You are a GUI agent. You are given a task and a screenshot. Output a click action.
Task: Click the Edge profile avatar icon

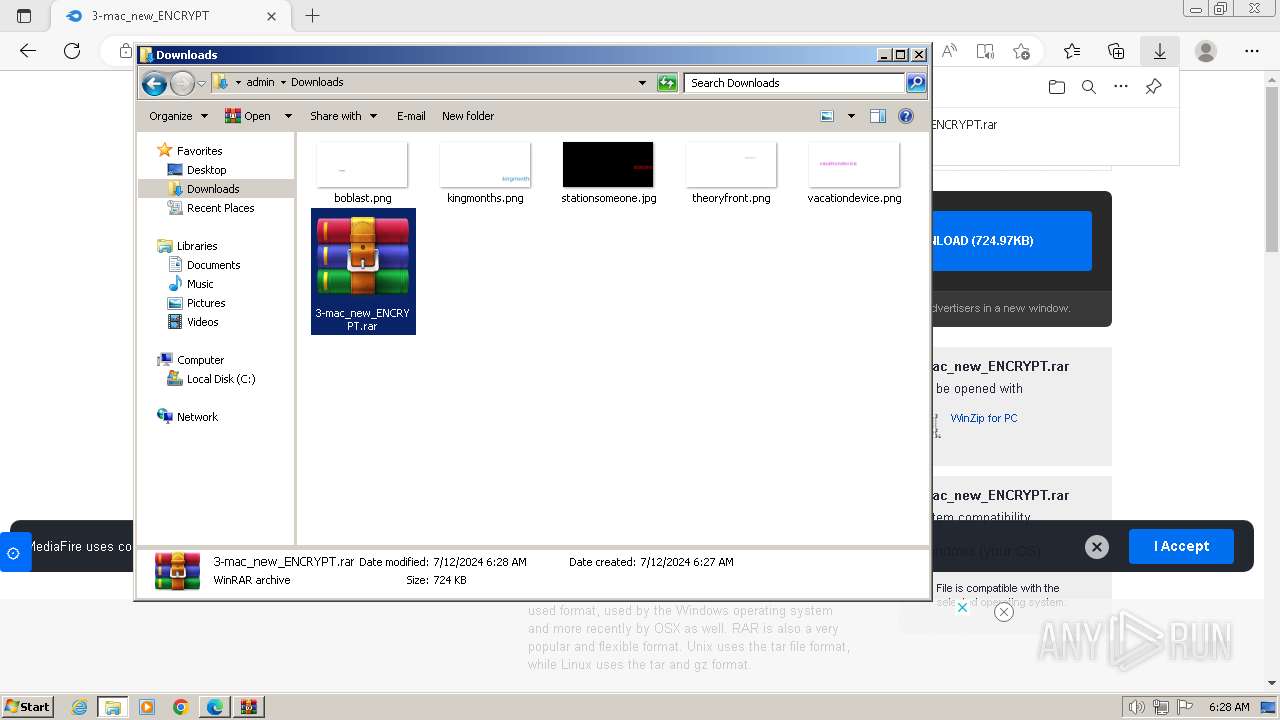1206,51
